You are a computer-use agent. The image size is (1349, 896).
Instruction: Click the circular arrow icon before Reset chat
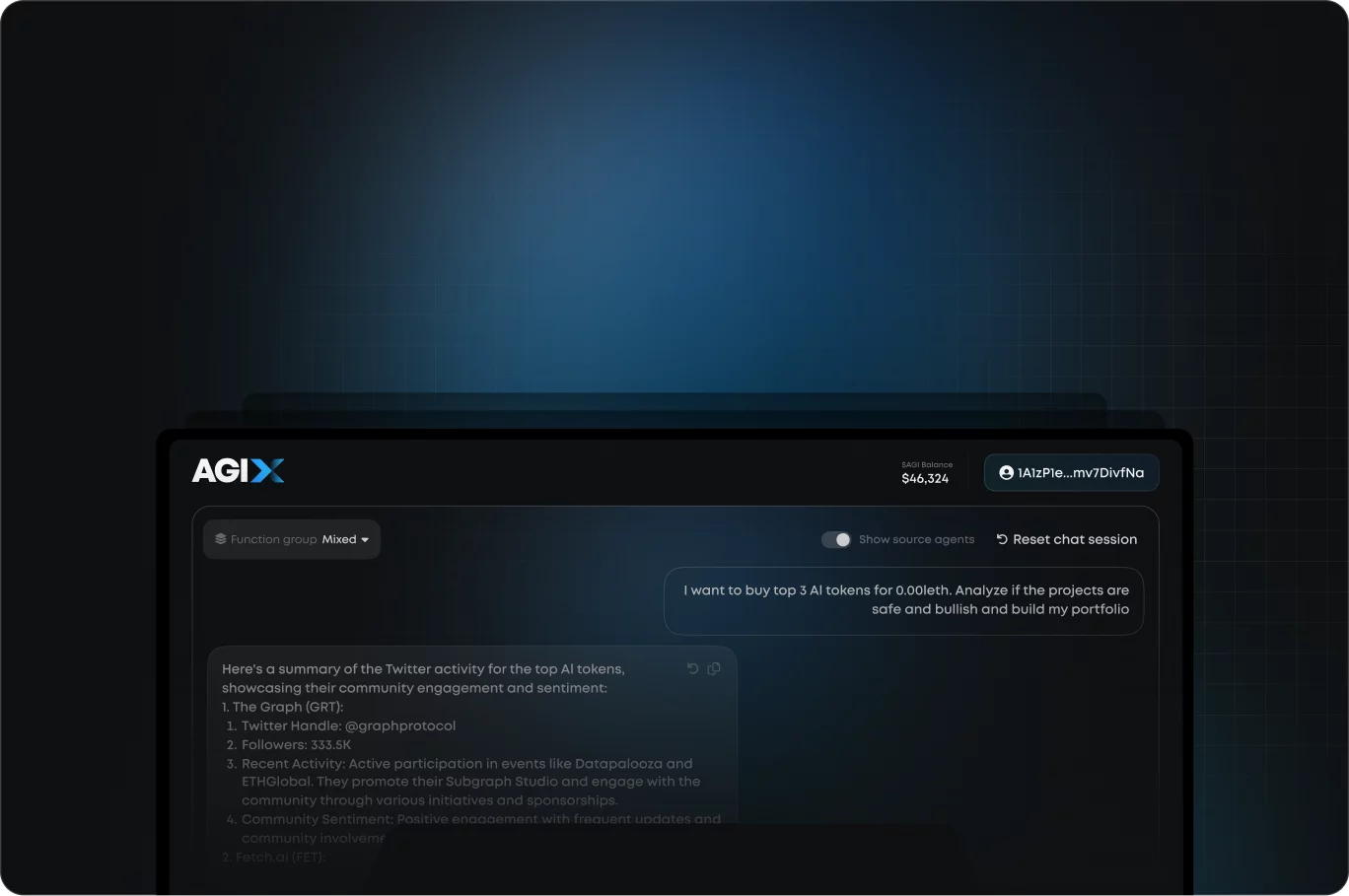(x=1002, y=539)
